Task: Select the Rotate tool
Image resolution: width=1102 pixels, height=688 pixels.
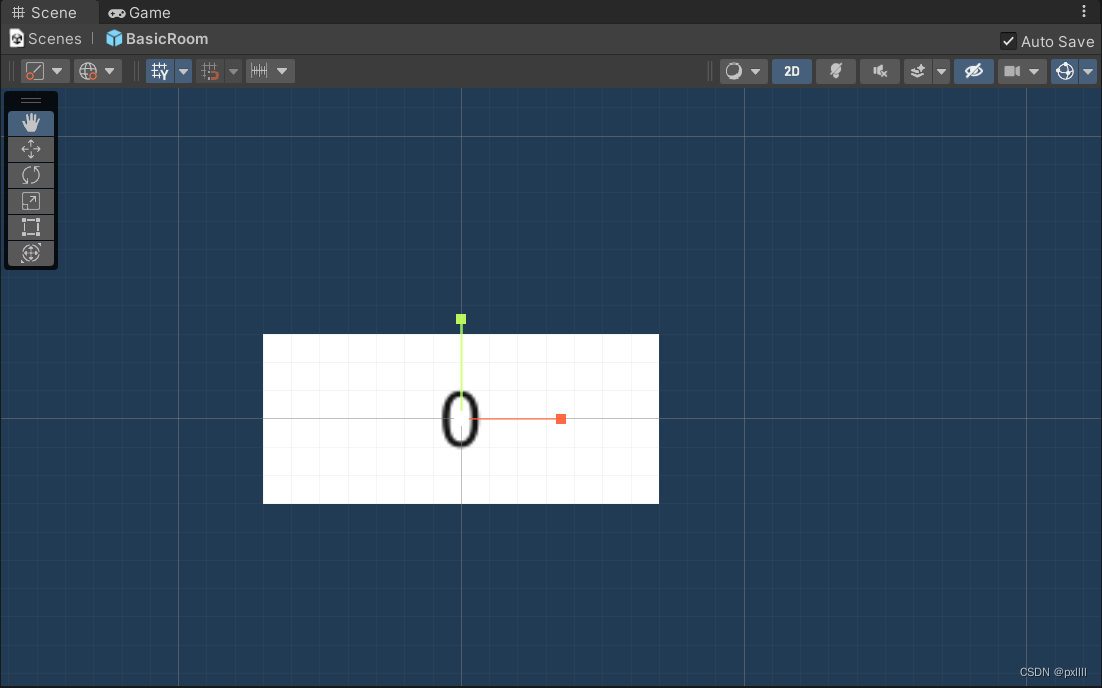Action: click(x=31, y=175)
